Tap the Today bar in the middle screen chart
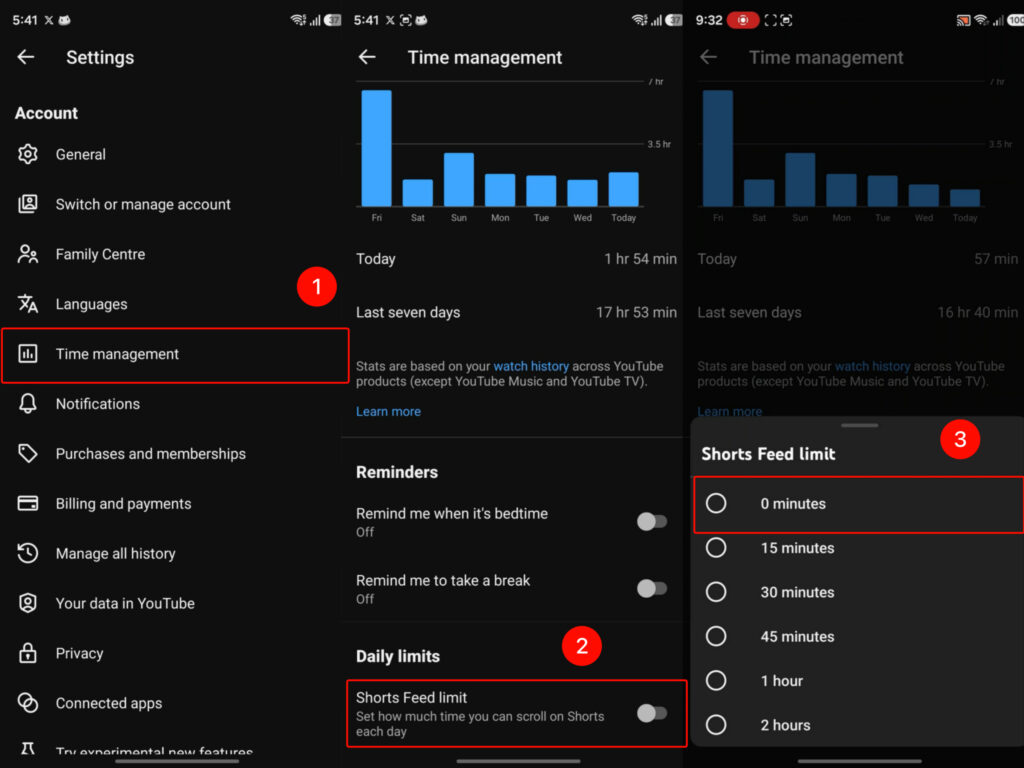The width and height of the screenshot is (1024, 768). [623, 189]
